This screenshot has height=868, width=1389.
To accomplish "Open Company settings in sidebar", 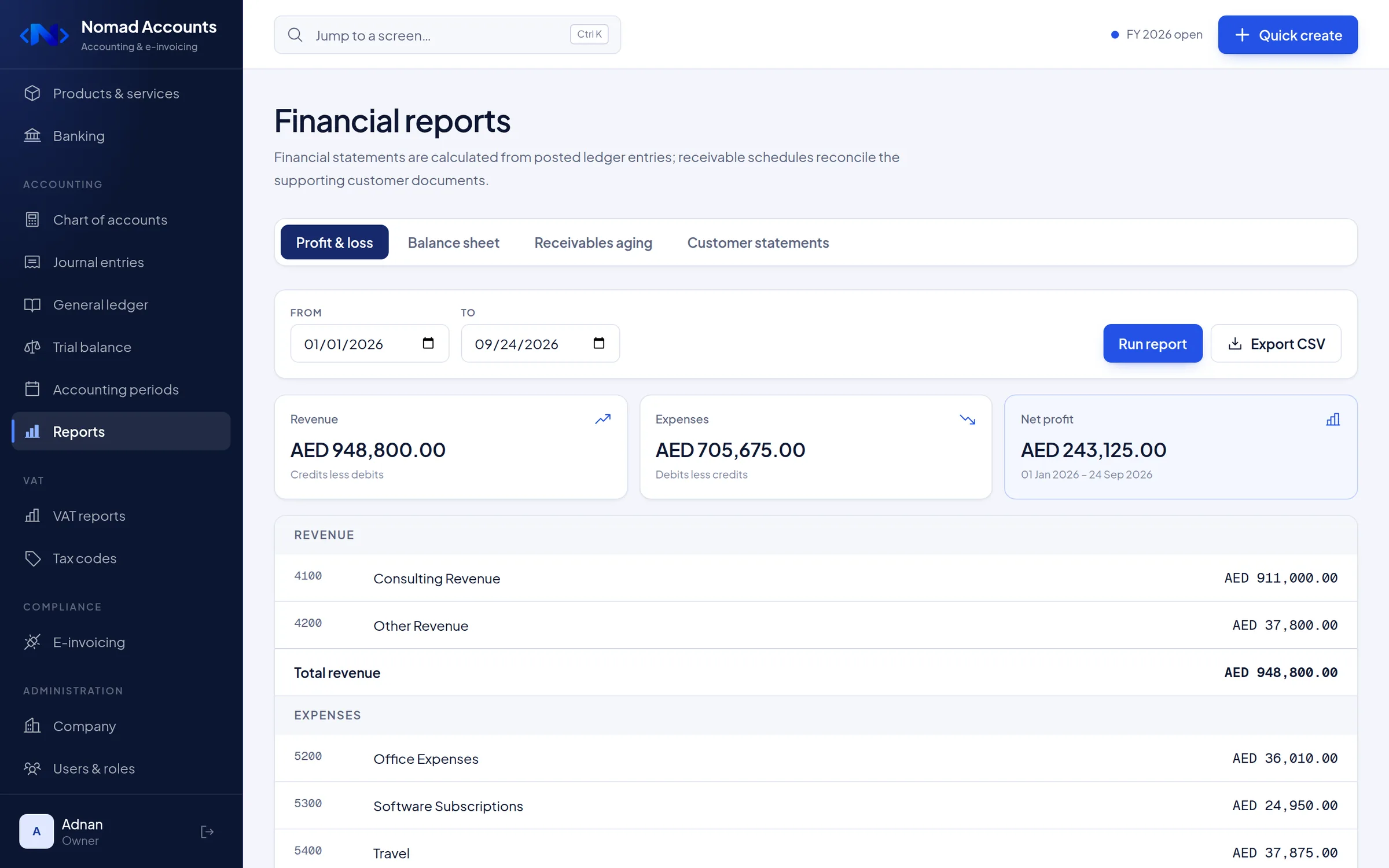I will pos(121,726).
